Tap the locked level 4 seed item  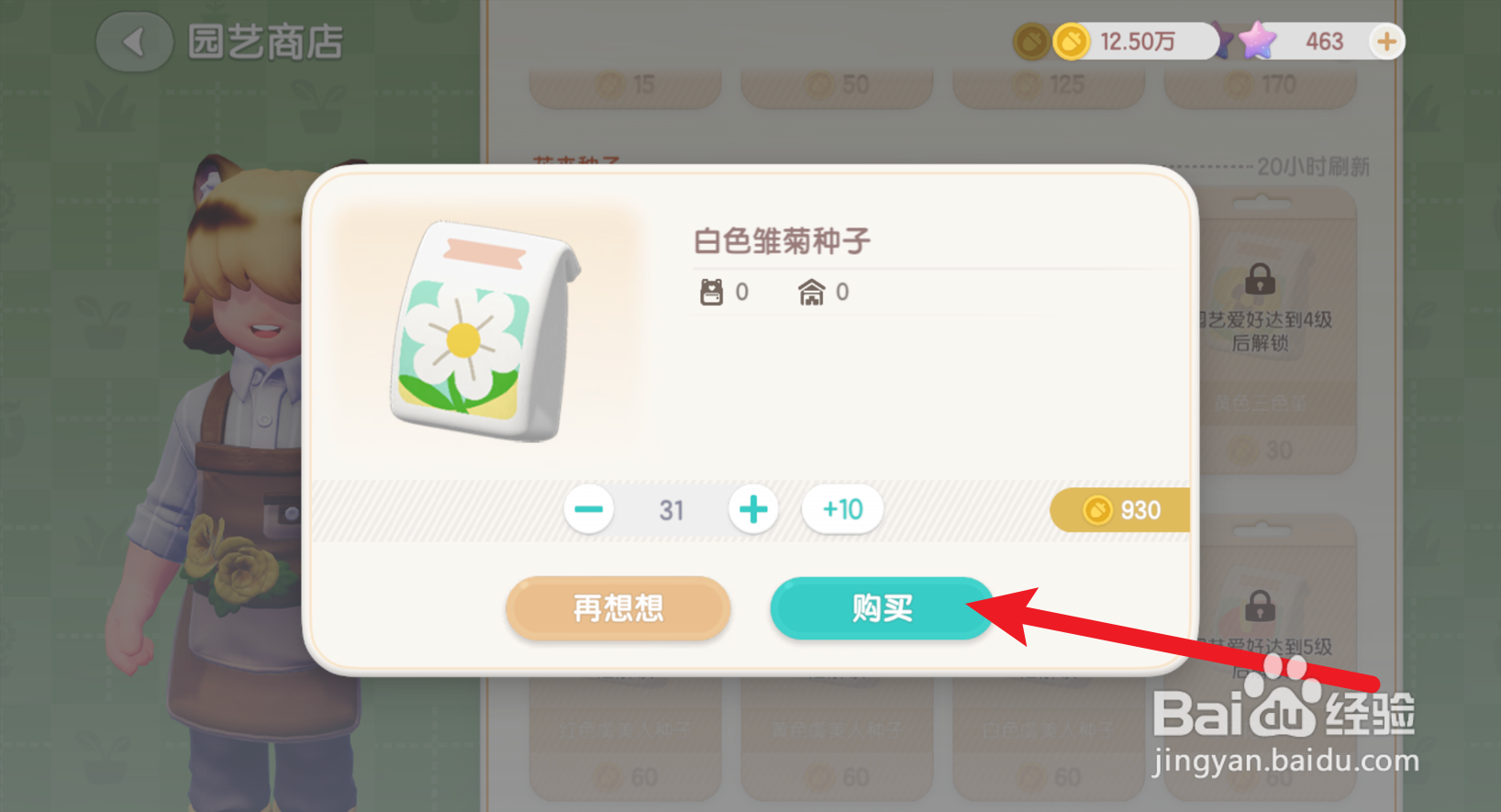pyautogui.click(x=1277, y=330)
